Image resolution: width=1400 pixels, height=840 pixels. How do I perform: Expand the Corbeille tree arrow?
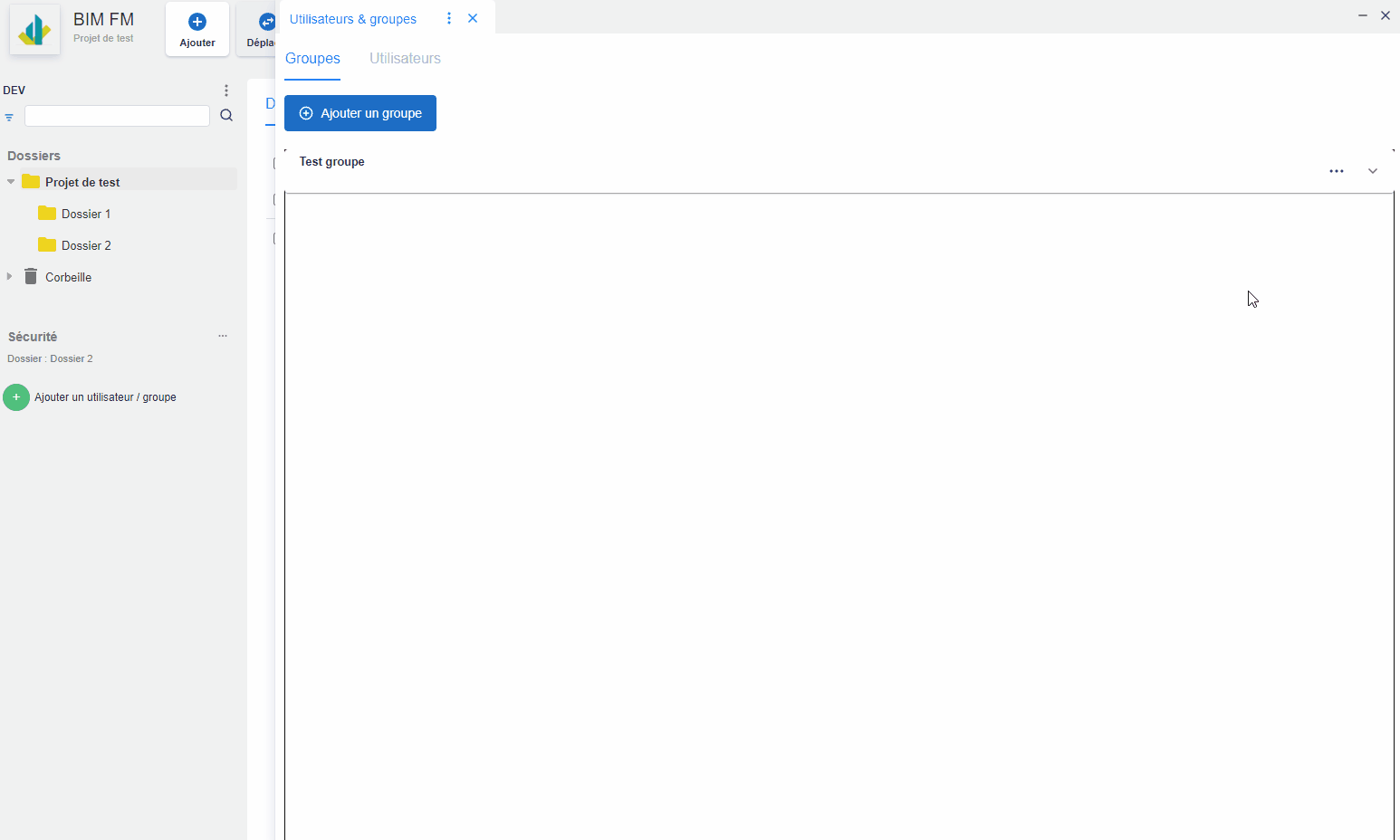(10, 277)
